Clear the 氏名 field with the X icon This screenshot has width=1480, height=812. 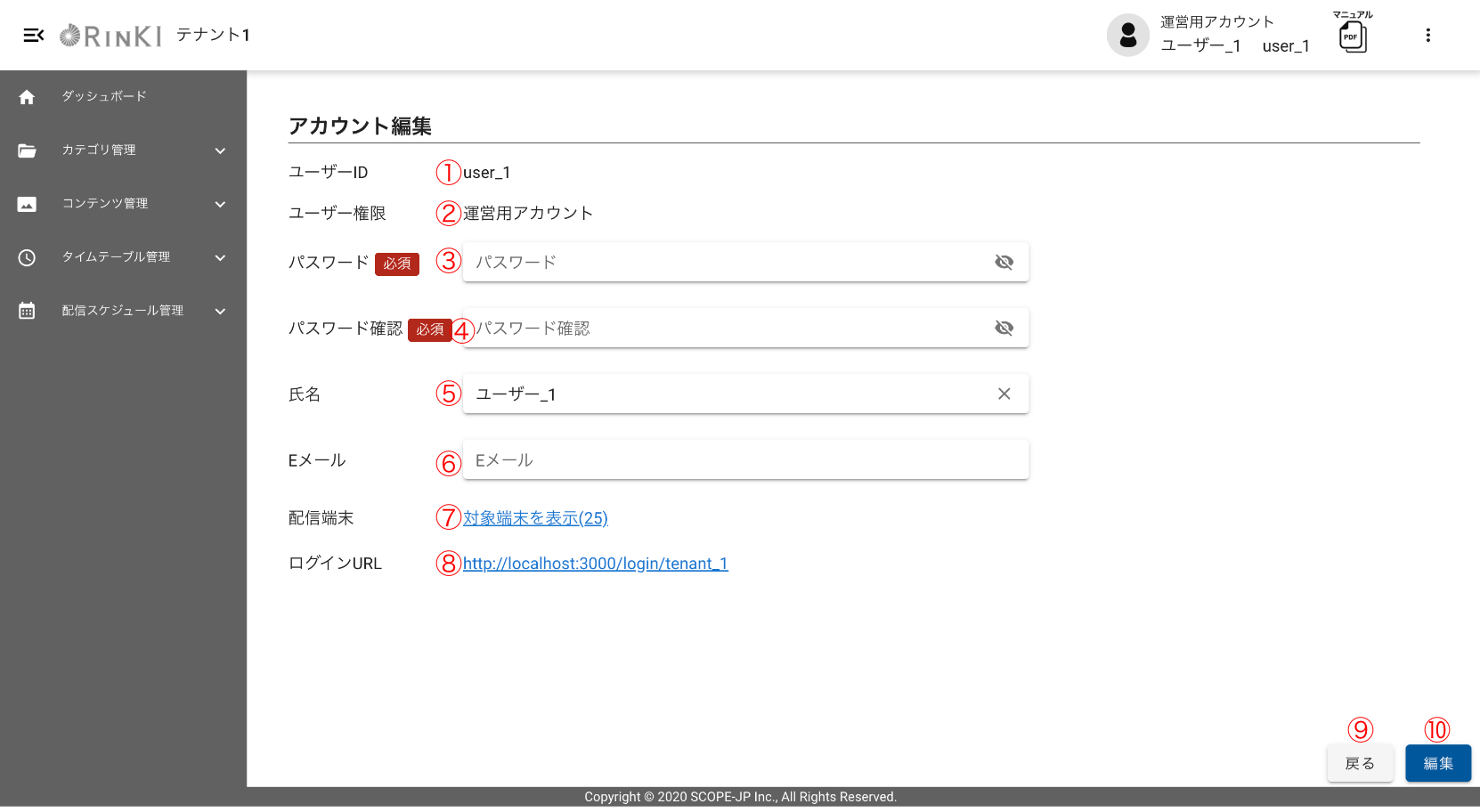[x=1004, y=394]
